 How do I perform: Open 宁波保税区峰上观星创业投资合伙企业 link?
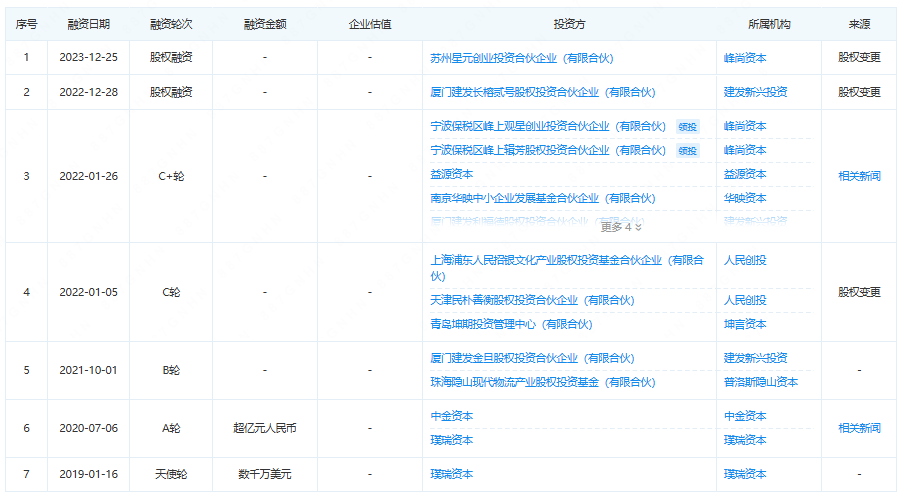point(548,126)
